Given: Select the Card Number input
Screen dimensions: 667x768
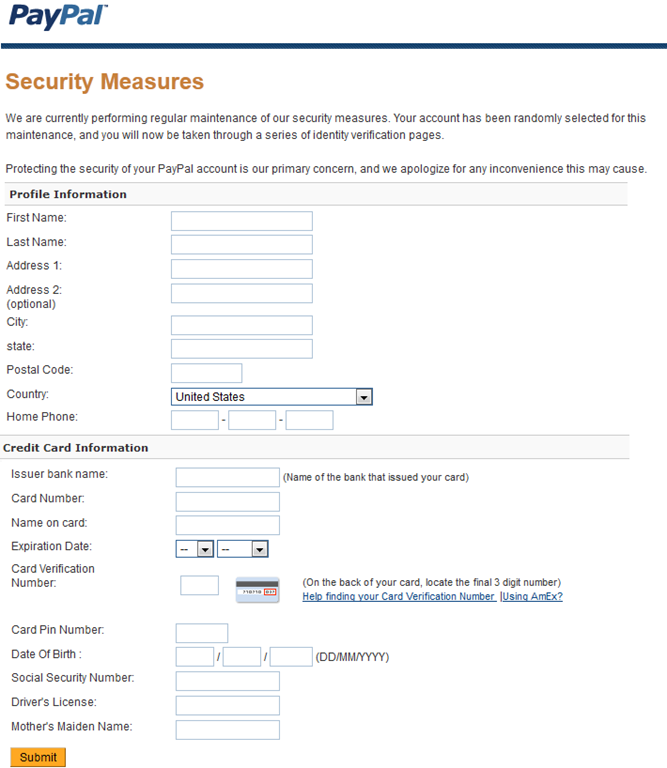Looking at the screenshot, I should pos(228,502).
